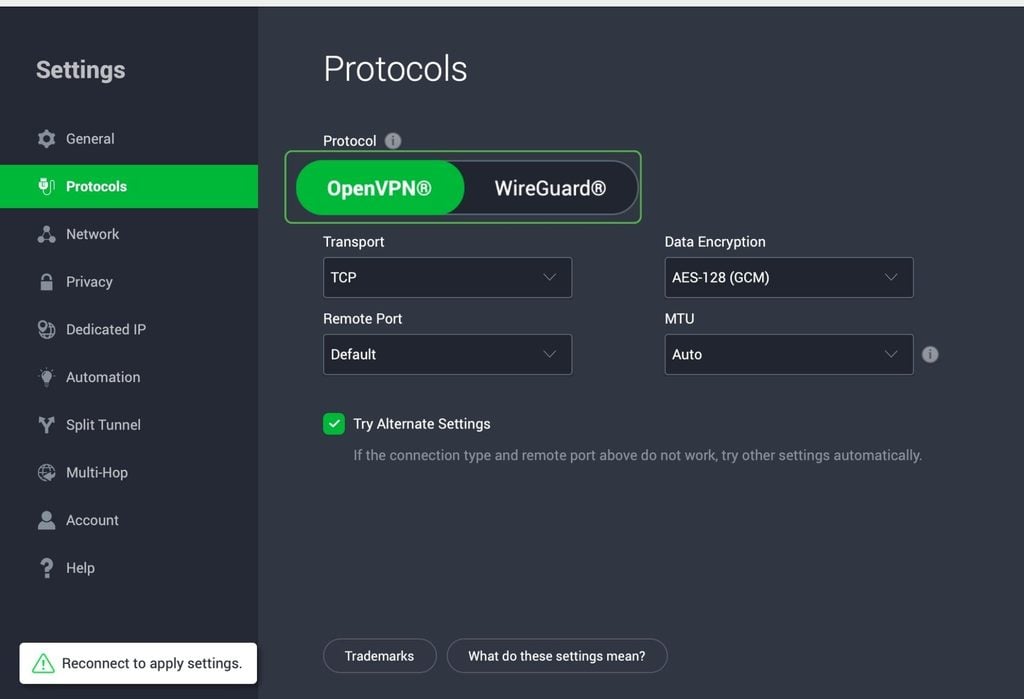Click the Trademarks button
Image resolution: width=1024 pixels, height=699 pixels.
pyautogui.click(x=379, y=656)
